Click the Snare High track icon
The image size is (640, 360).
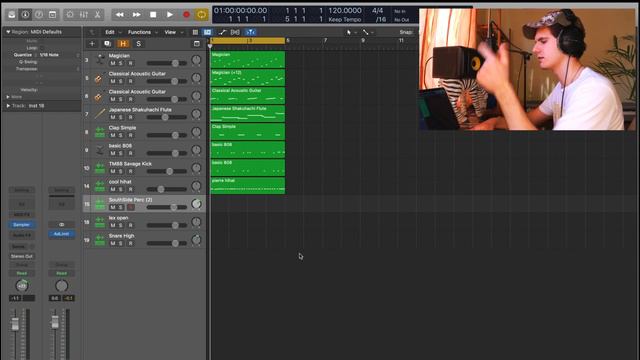pos(100,240)
